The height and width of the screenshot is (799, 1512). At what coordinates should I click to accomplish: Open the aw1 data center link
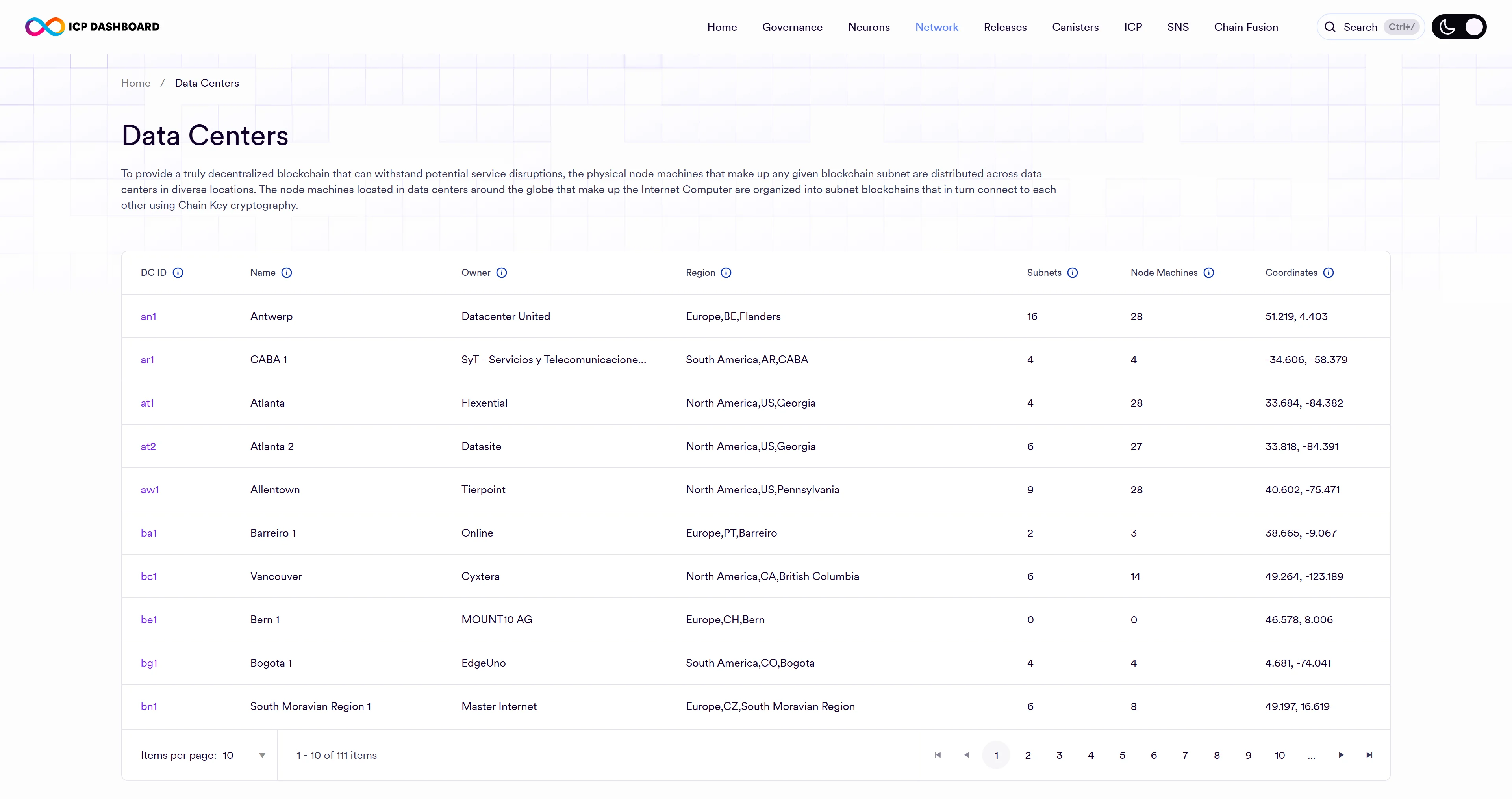coord(150,490)
